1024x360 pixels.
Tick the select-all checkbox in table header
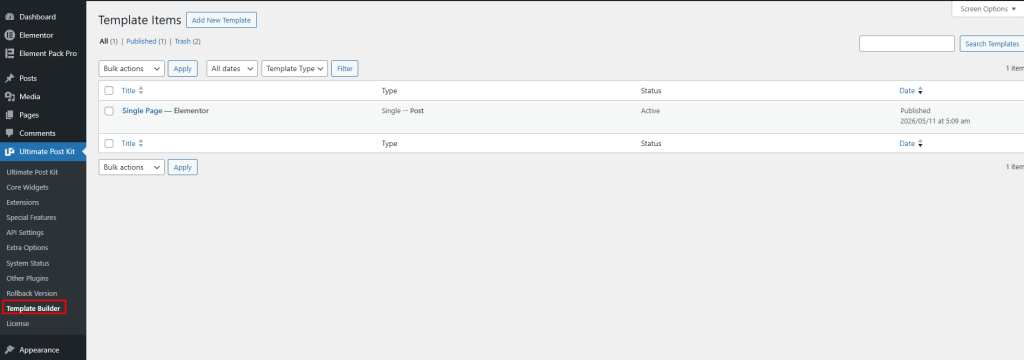(x=109, y=91)
